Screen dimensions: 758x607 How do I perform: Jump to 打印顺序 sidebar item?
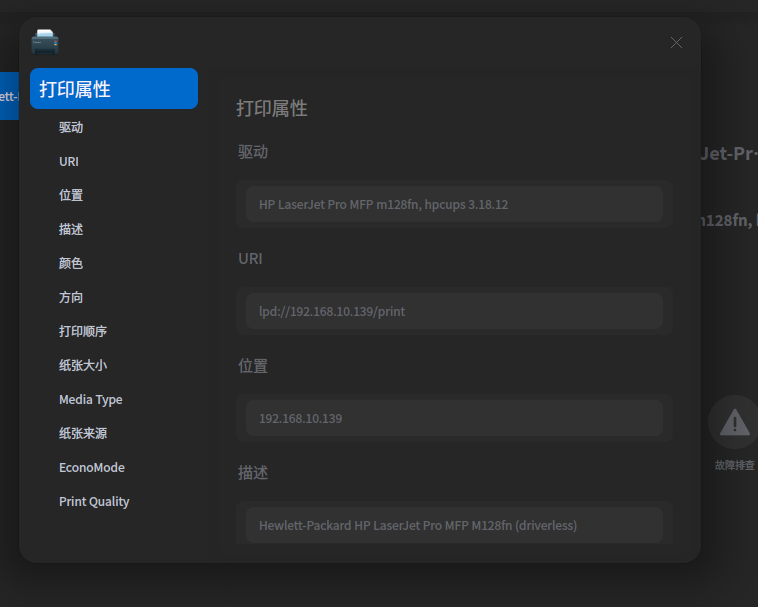click(83, 332)
